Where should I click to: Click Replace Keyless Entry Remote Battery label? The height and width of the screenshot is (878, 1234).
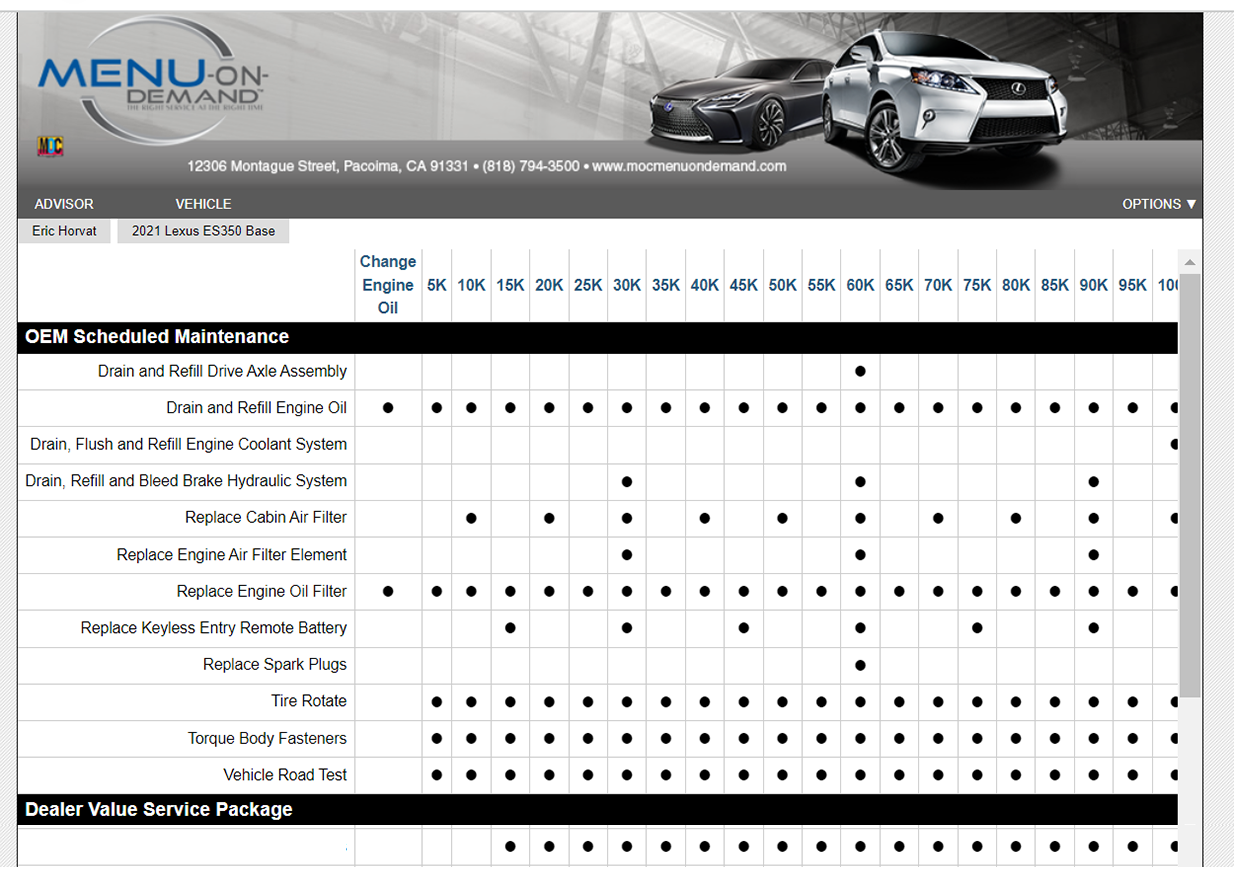[214, 628]
